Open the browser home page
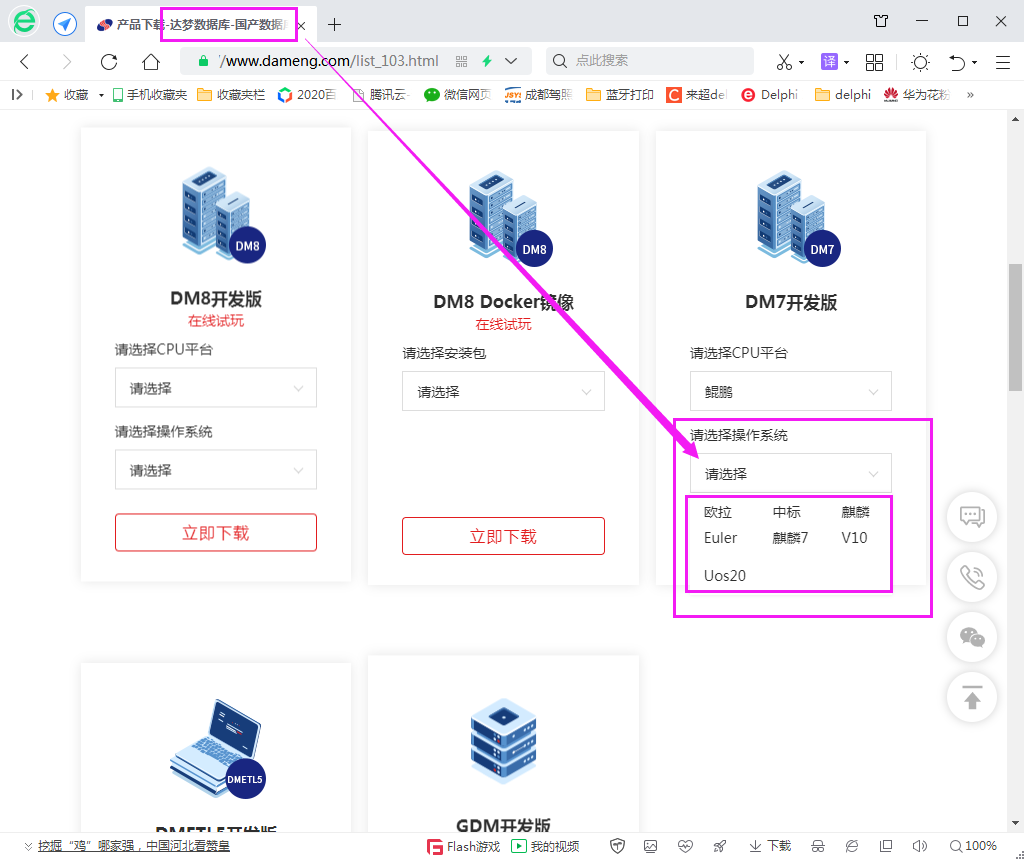 [x=151, y=62]
